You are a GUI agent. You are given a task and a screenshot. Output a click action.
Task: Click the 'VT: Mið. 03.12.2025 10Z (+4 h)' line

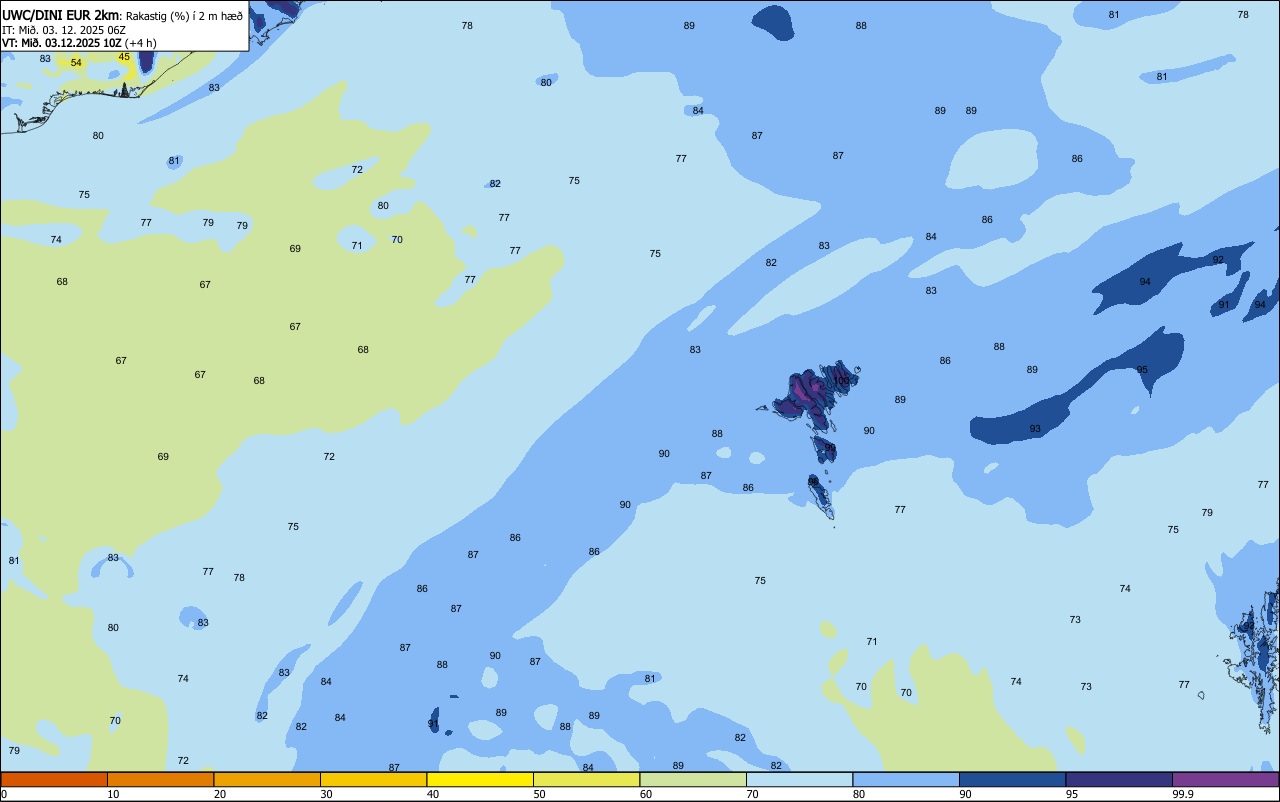(x=79, y=43)
